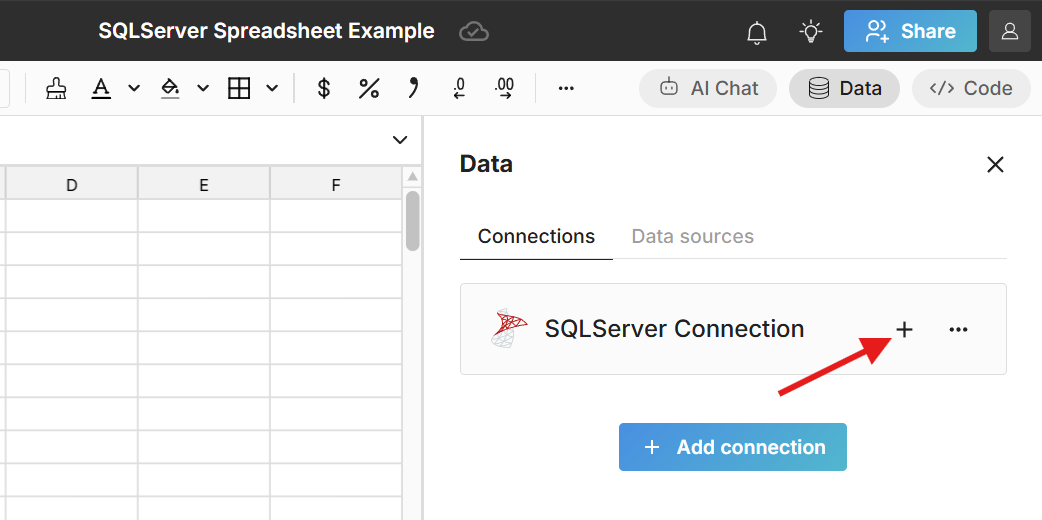The width and height of the screenshot is (1042, 520).
Task: Open text color dropdown arrow
Action: [134, 89]
